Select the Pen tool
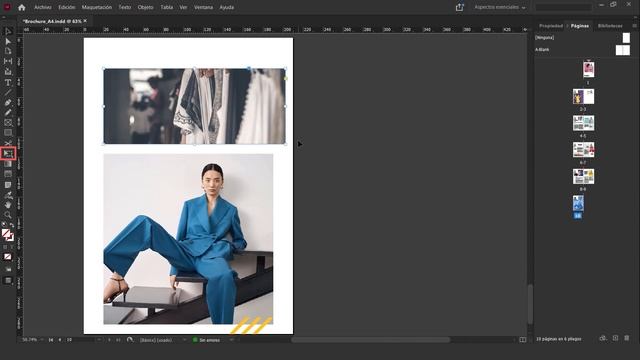The image size is (640, 360). 8,102
